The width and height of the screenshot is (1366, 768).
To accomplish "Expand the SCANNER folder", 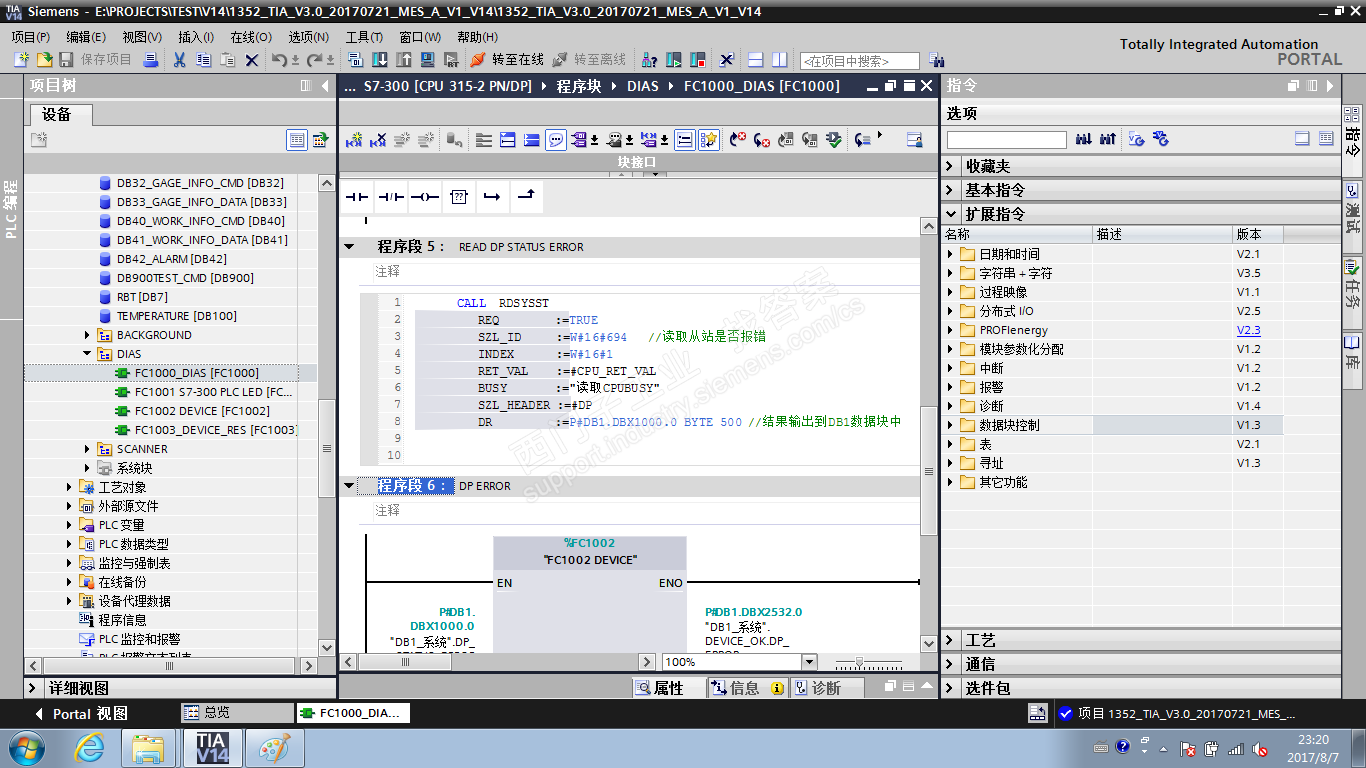I will point(87,449).
